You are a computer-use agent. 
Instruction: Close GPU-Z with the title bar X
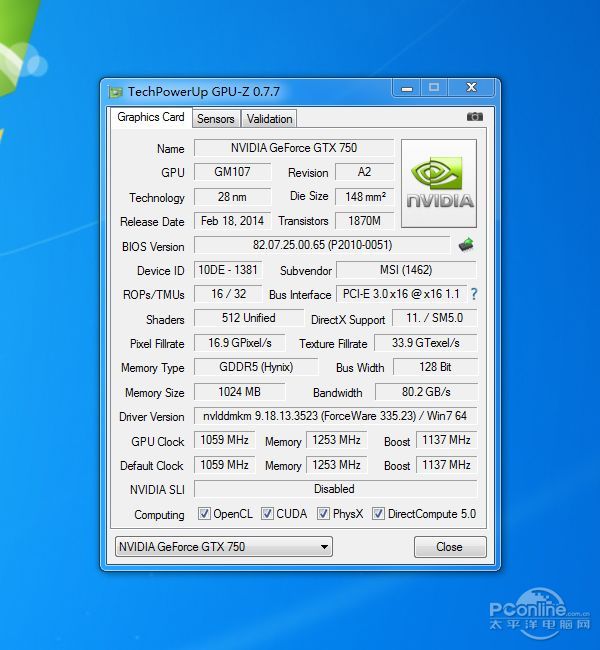coord(471,87)
